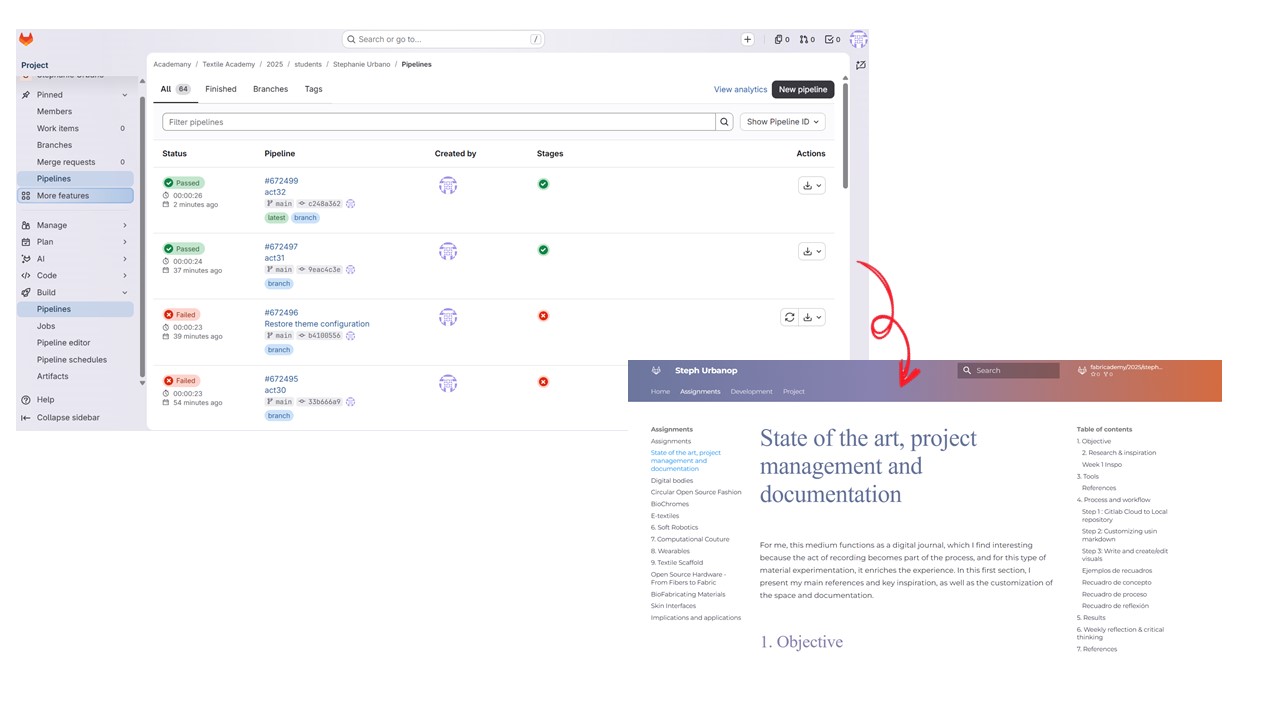1280x720 pixels.
Task: Switch to the Finished pipelines tab
Action: [x=221, y=89]
